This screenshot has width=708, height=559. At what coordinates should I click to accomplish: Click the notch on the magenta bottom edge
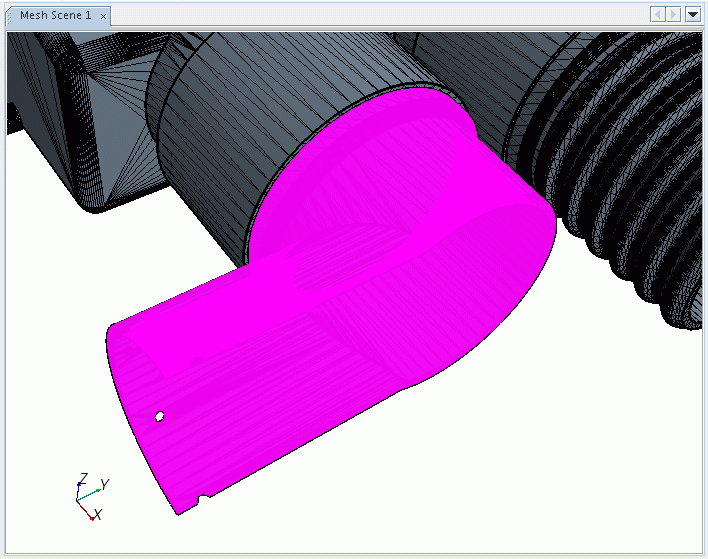point(202,496)
